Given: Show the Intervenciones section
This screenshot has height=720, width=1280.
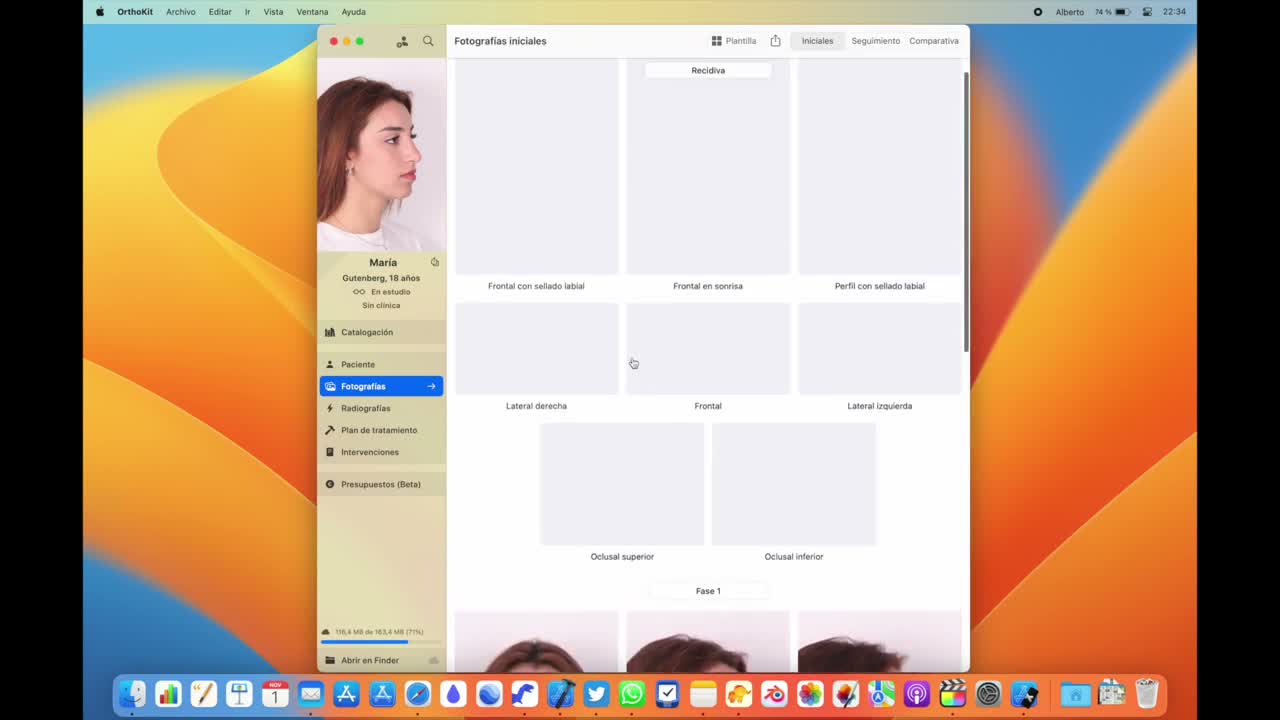Looking at the screenshot, I should (x=381, y=452).
